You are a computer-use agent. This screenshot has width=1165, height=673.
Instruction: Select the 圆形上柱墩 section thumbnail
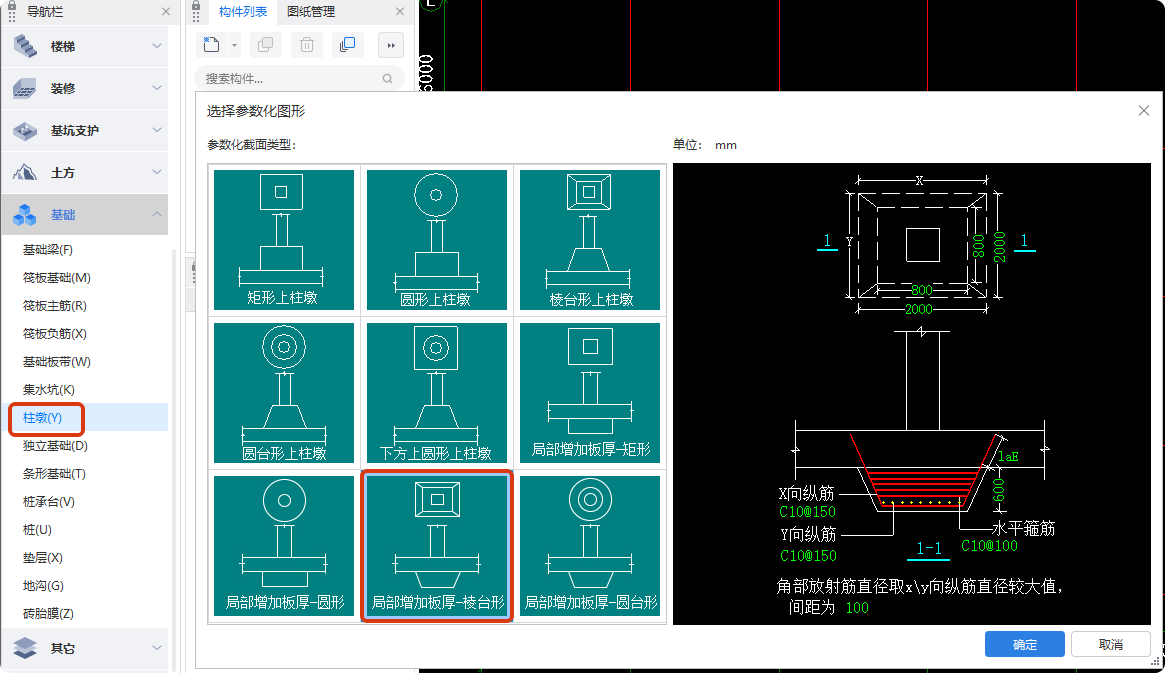tap(437, 240)
